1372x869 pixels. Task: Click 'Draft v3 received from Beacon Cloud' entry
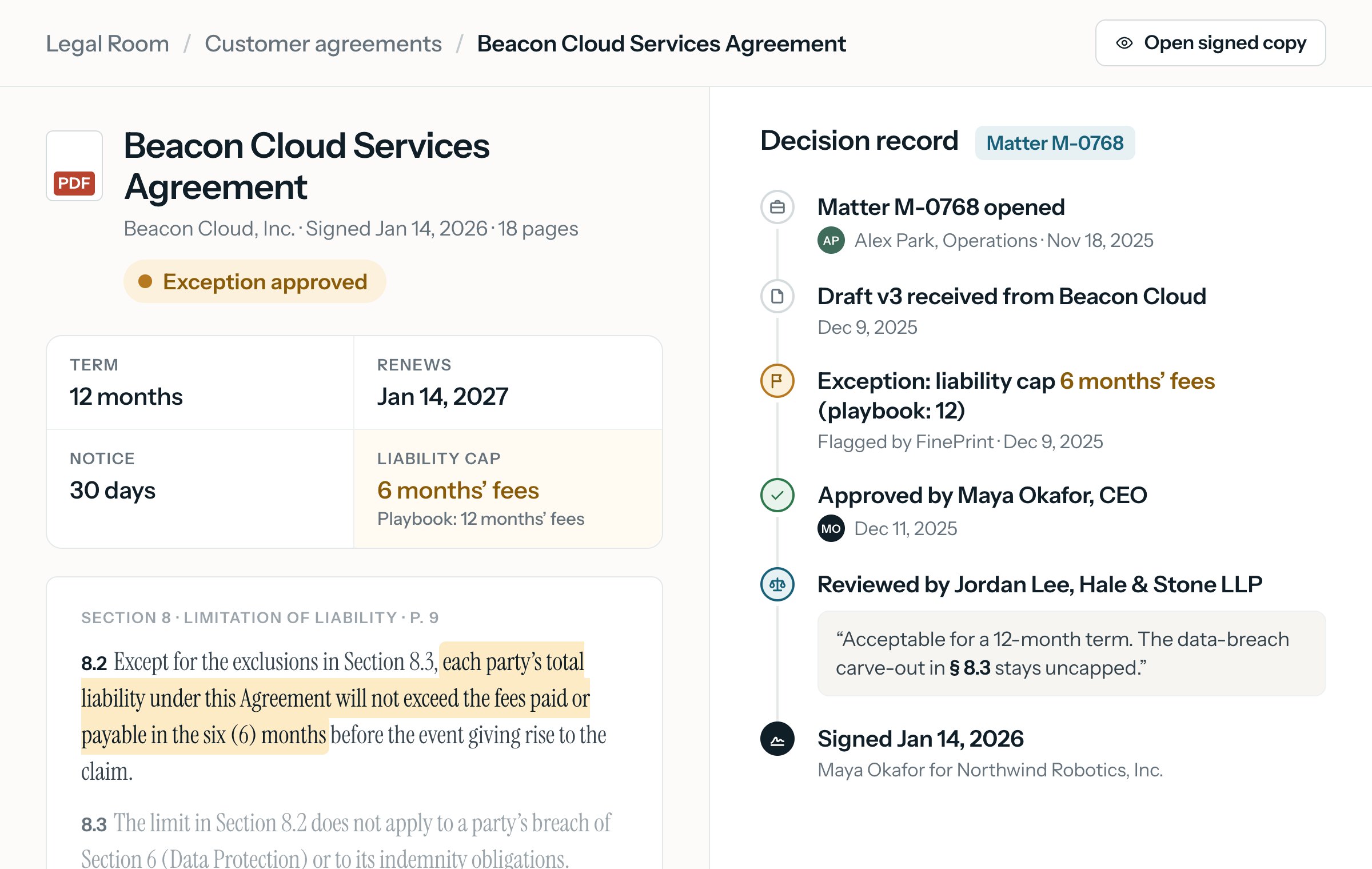tap(1012, 296)
